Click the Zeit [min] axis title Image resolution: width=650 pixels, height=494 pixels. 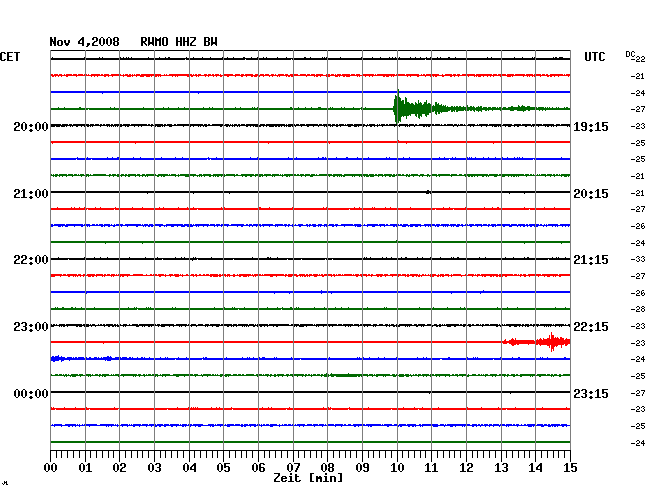pyautogui.click(x=308, y=478)
